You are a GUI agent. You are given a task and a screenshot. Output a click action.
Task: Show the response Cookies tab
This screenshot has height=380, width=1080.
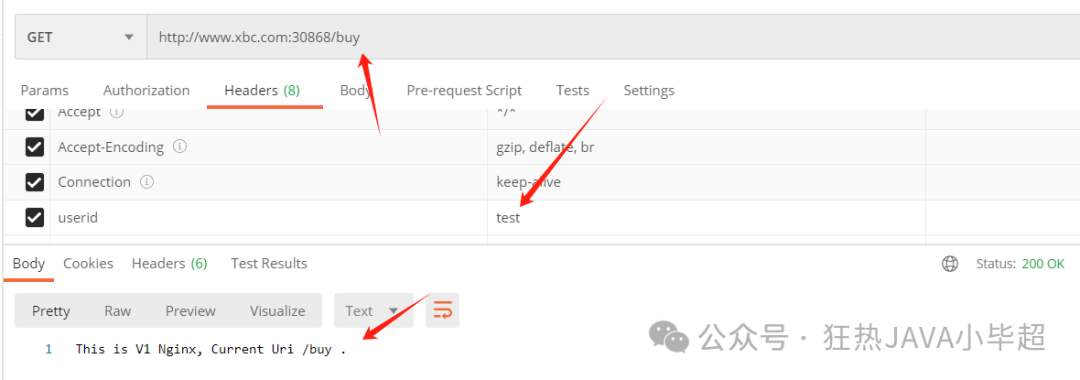coord(88,264)
